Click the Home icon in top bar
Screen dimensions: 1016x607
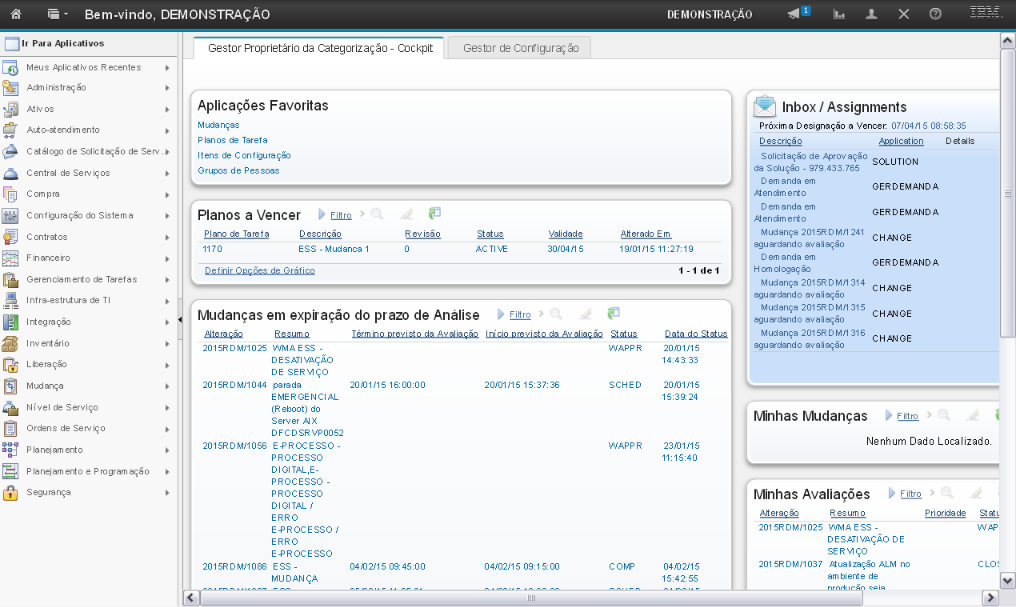[x=15, y=14]
